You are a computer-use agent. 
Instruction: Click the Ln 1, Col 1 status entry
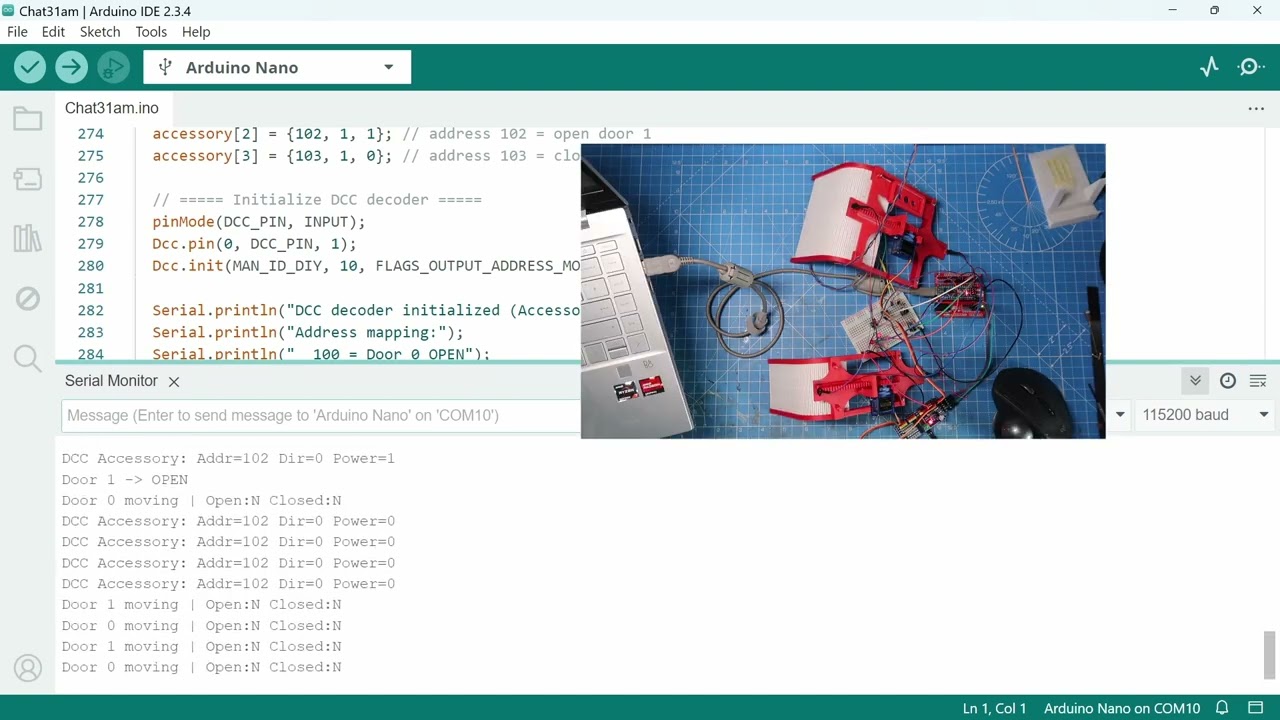click(x=994, y=708)
